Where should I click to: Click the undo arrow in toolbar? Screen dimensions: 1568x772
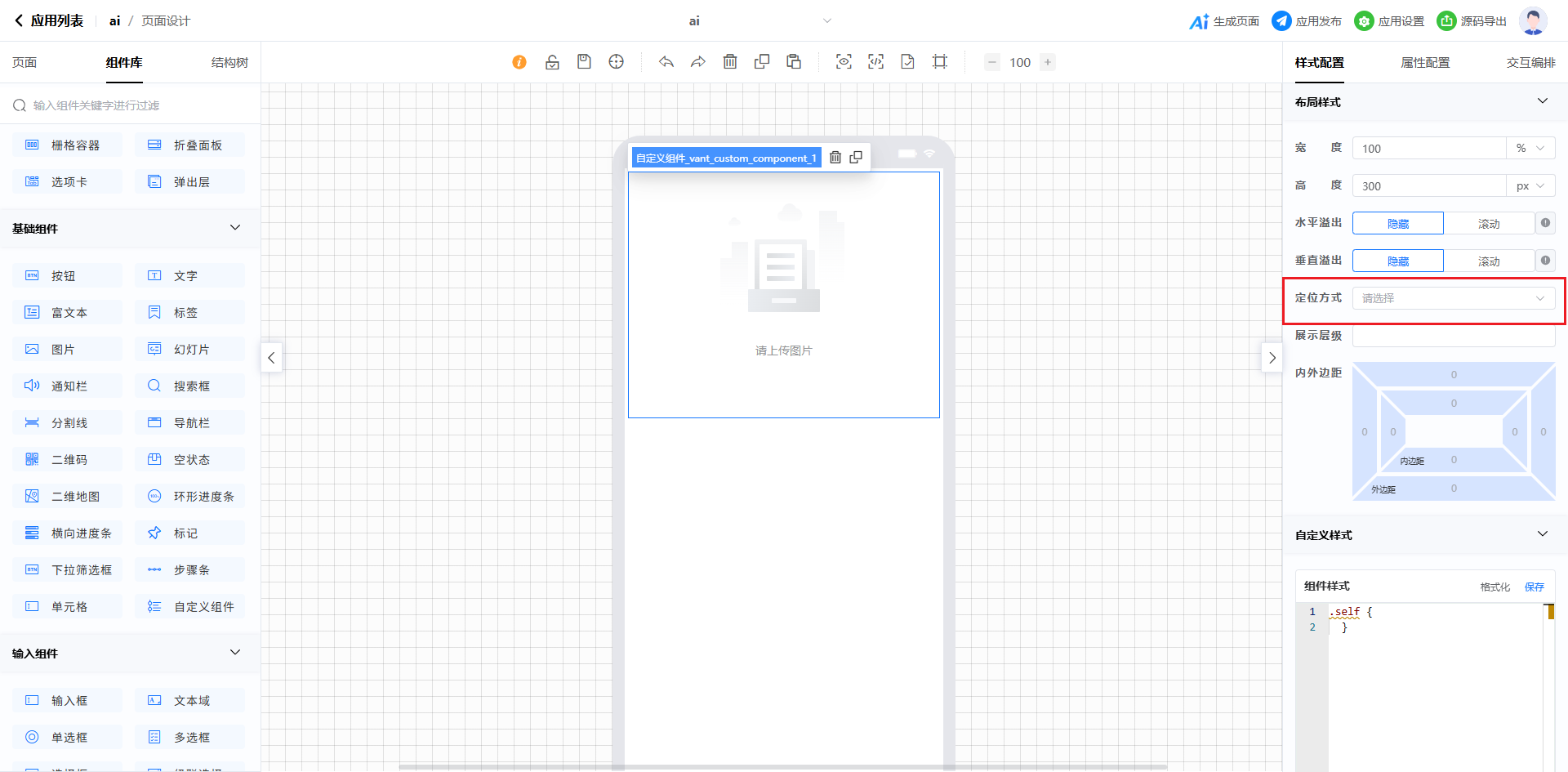pos(666,62)
